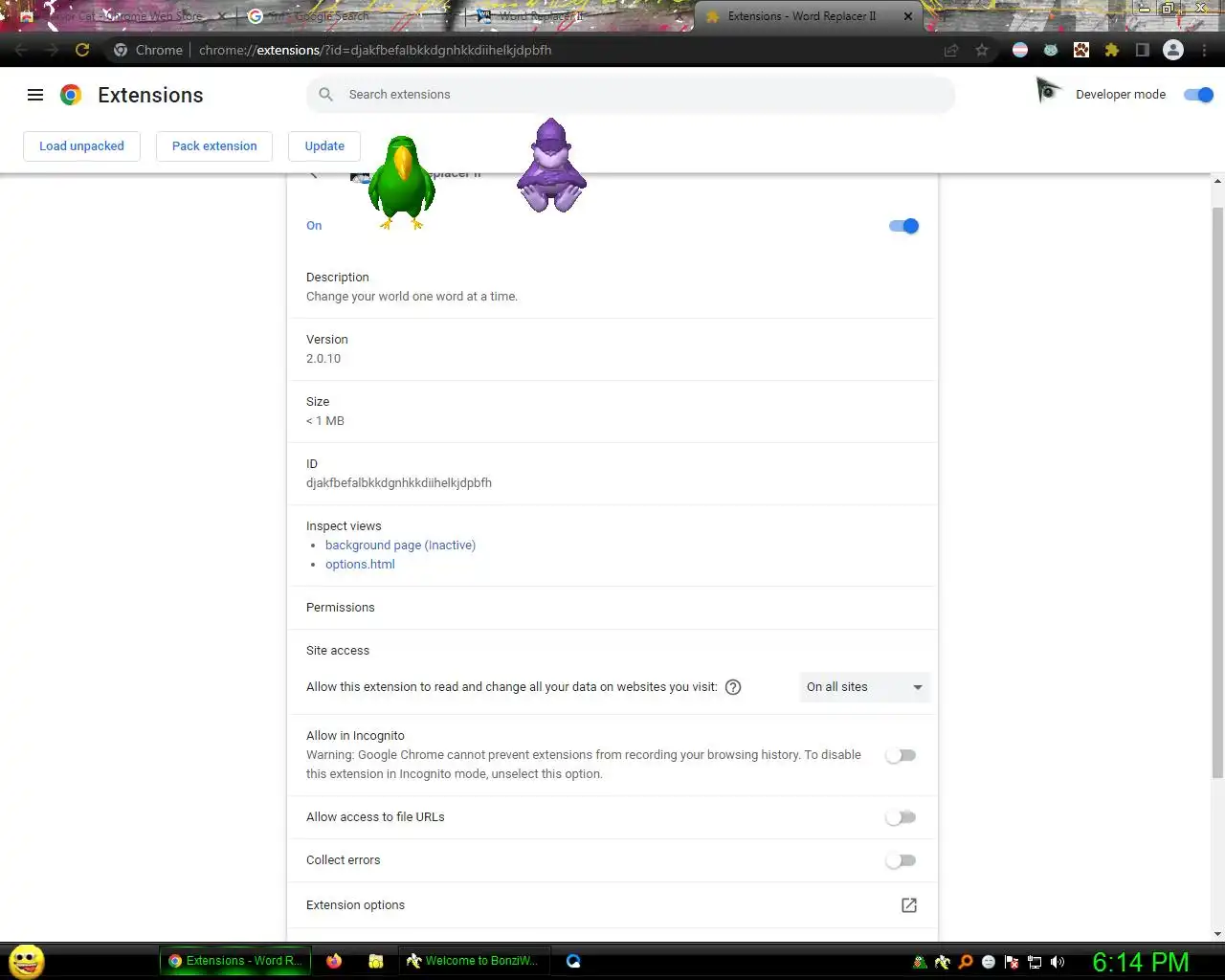The height and width of the screenshot is (980, 1225).
Task: Click the extension ID djakfbefalbkkdgnhkkdiihelkjdpbfh
Action: (399, 483)
